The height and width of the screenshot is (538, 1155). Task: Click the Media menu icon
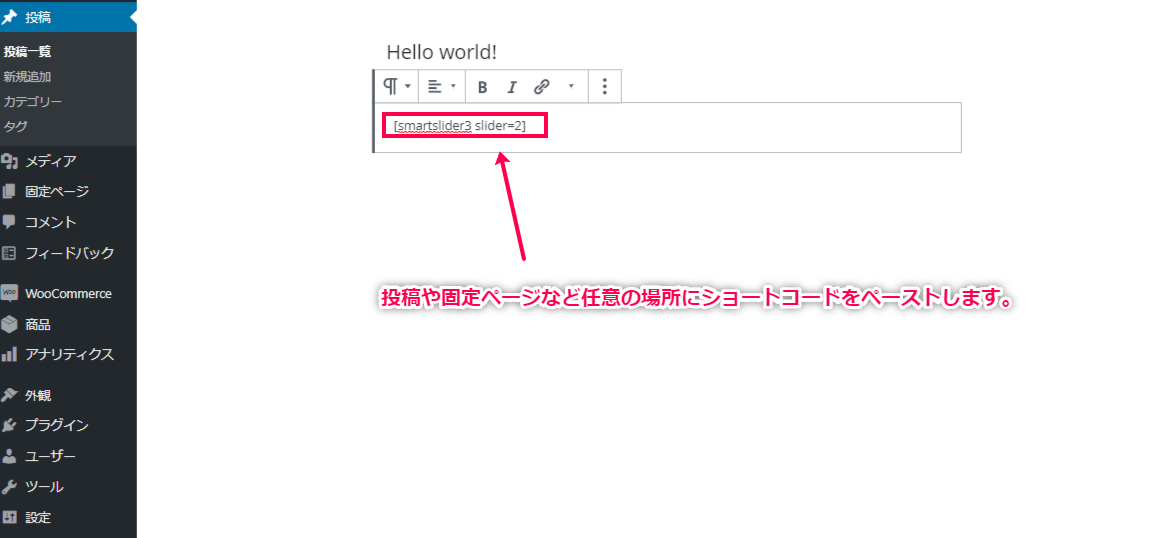coord(10,161)
